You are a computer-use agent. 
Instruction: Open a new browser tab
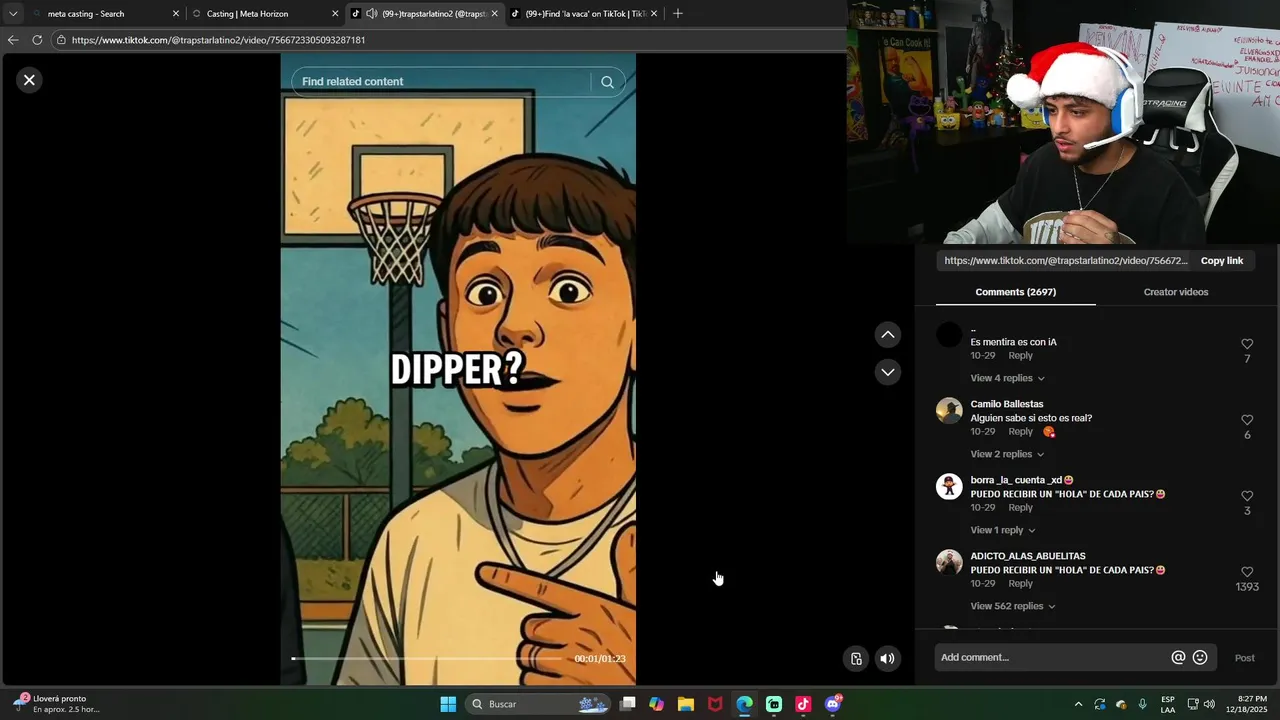click(678, 14)
